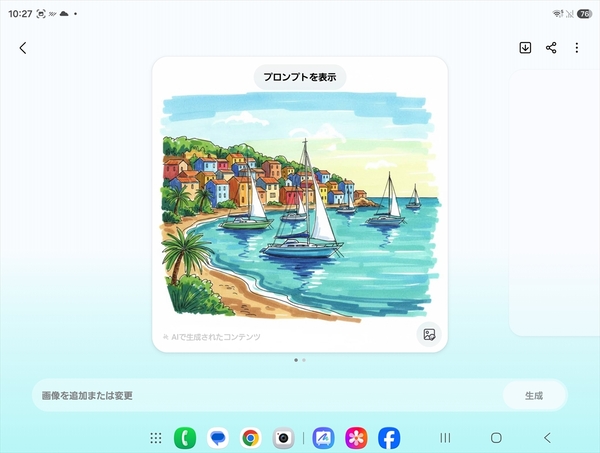Tap the recent apps navigation button
Image resolution: width=600 pixels, height=453 pixels.
[x=445, y=438]
